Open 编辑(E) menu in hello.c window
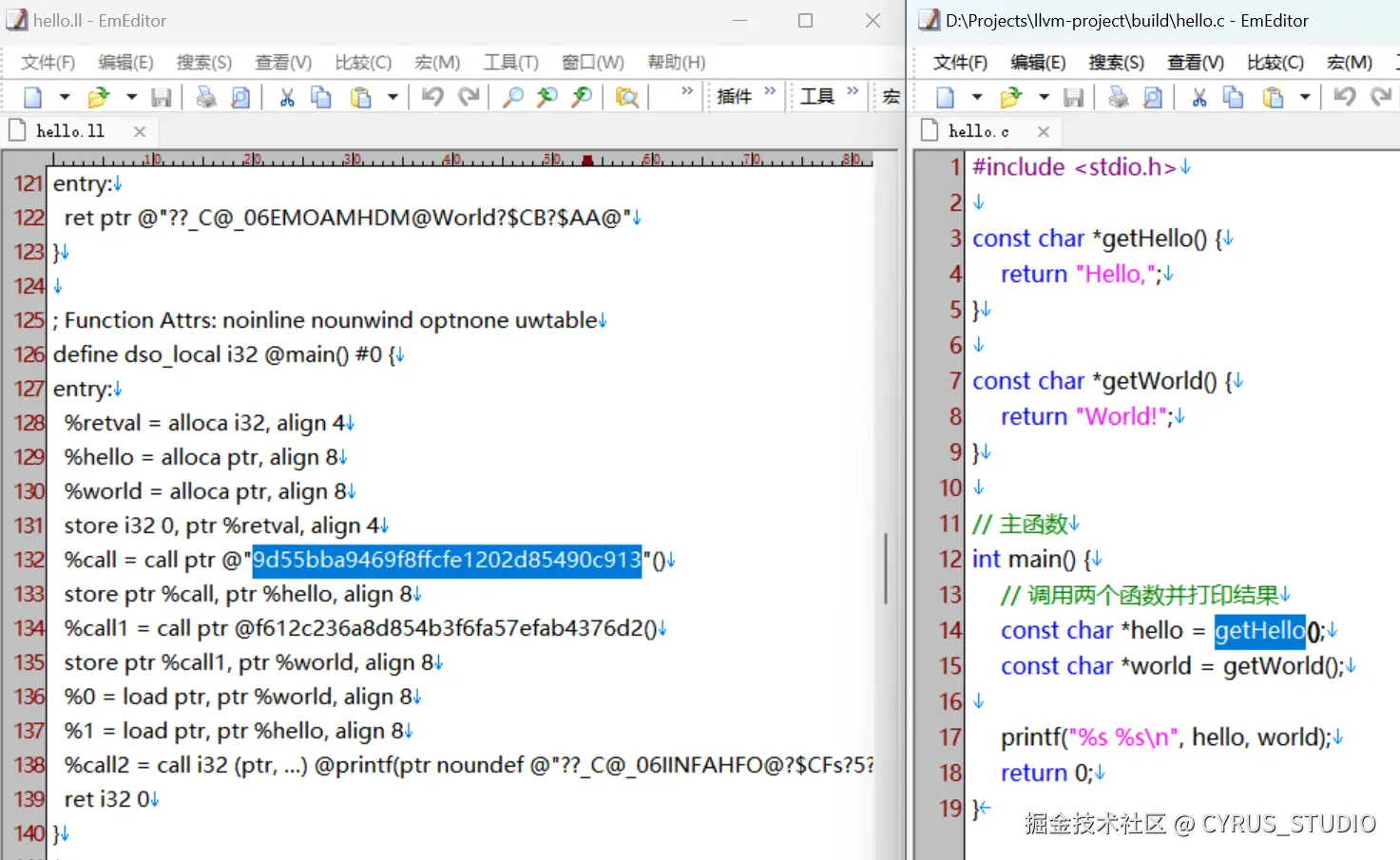This screenshot has width=1400, height=860. pyautogui.click(x=1038, y=63)
